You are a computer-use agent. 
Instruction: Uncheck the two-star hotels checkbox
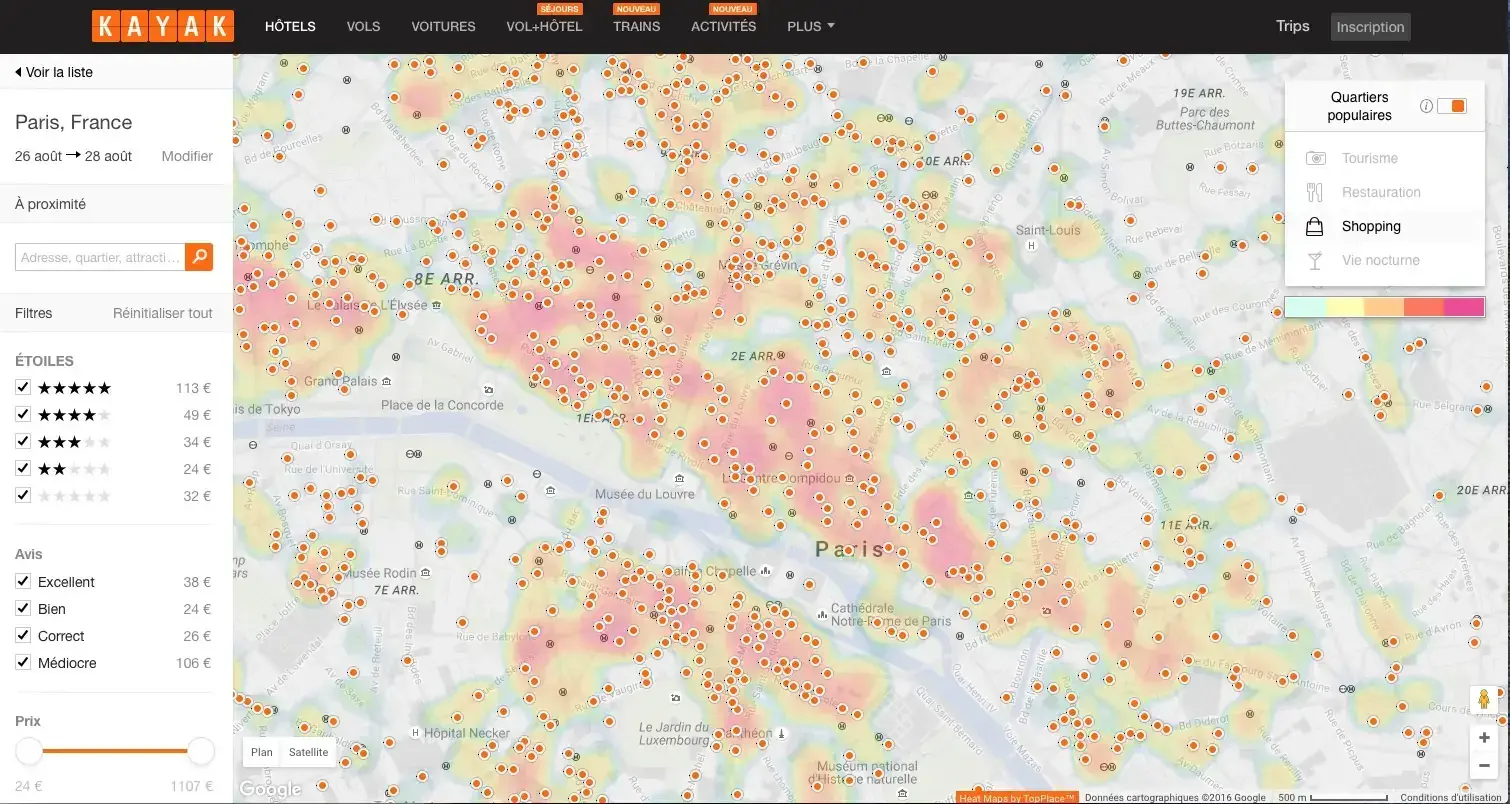[x=23, y=468]
